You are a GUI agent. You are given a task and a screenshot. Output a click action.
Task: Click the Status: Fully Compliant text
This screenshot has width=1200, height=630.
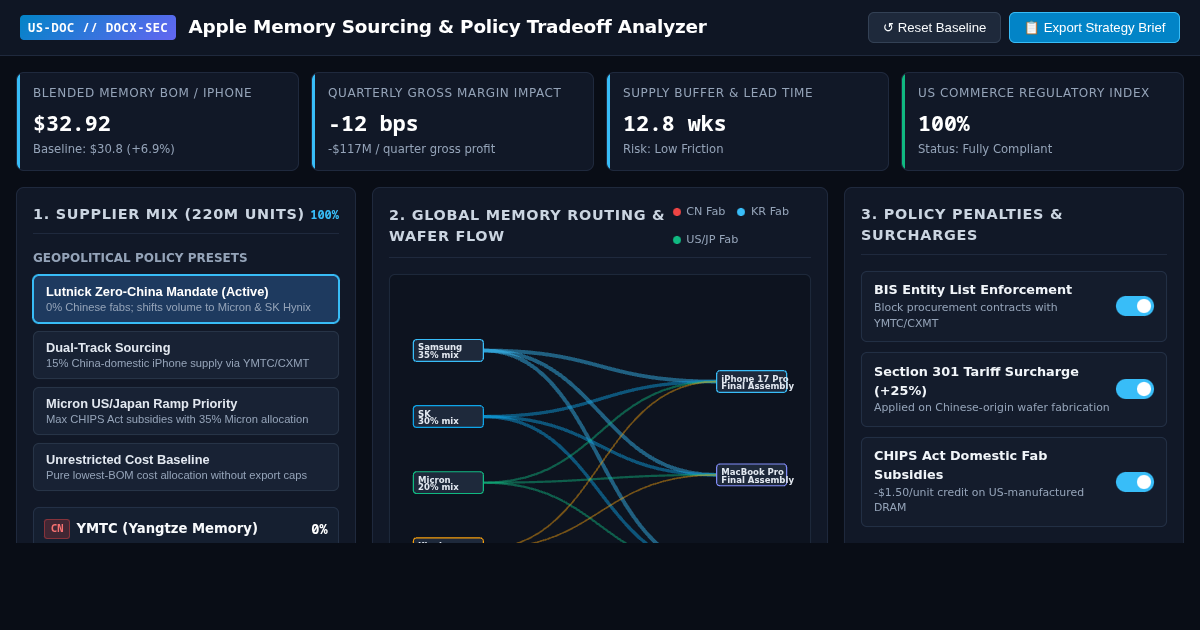point(985,149)
